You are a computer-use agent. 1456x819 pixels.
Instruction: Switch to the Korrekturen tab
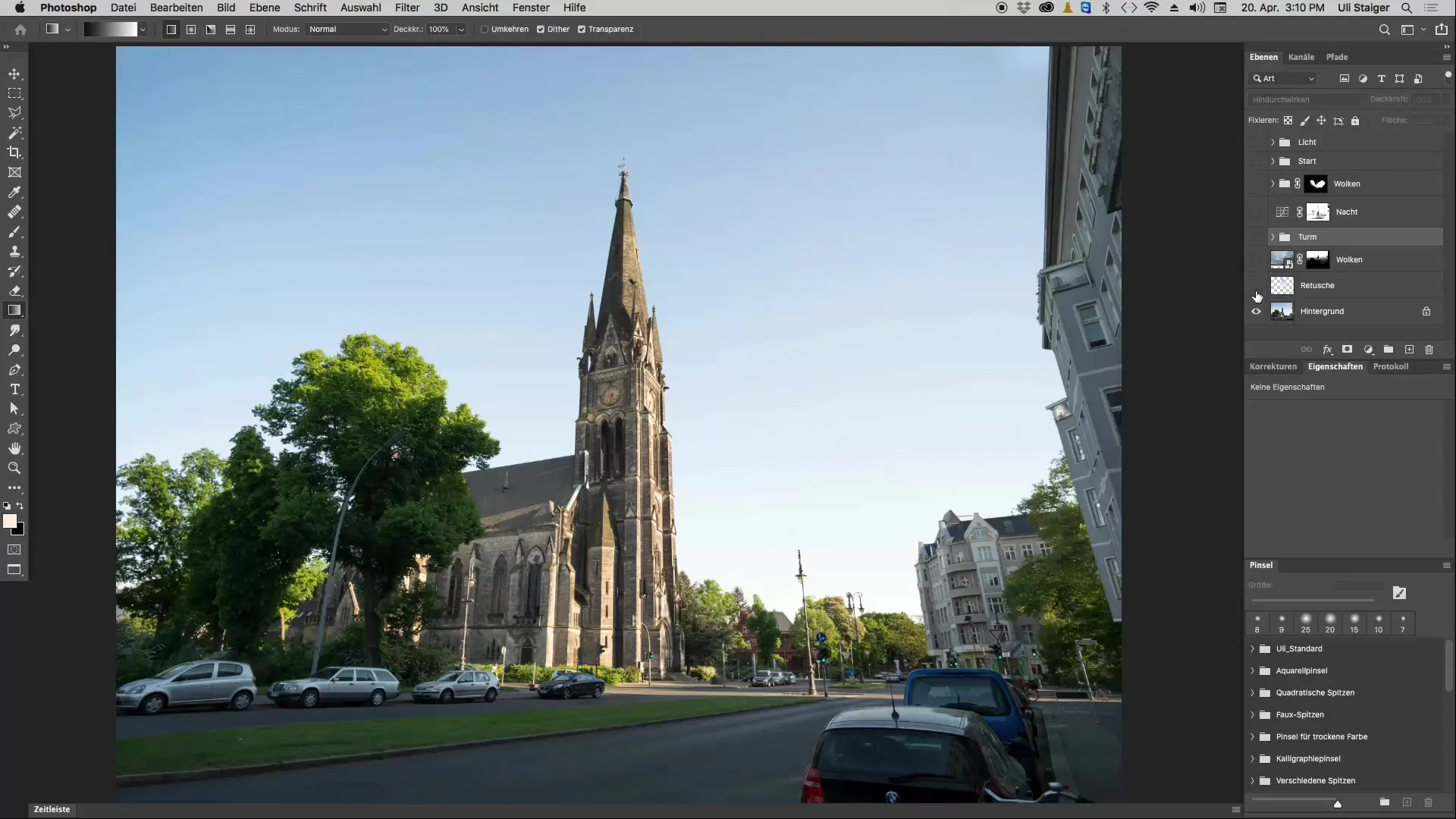click(1273, 366)
